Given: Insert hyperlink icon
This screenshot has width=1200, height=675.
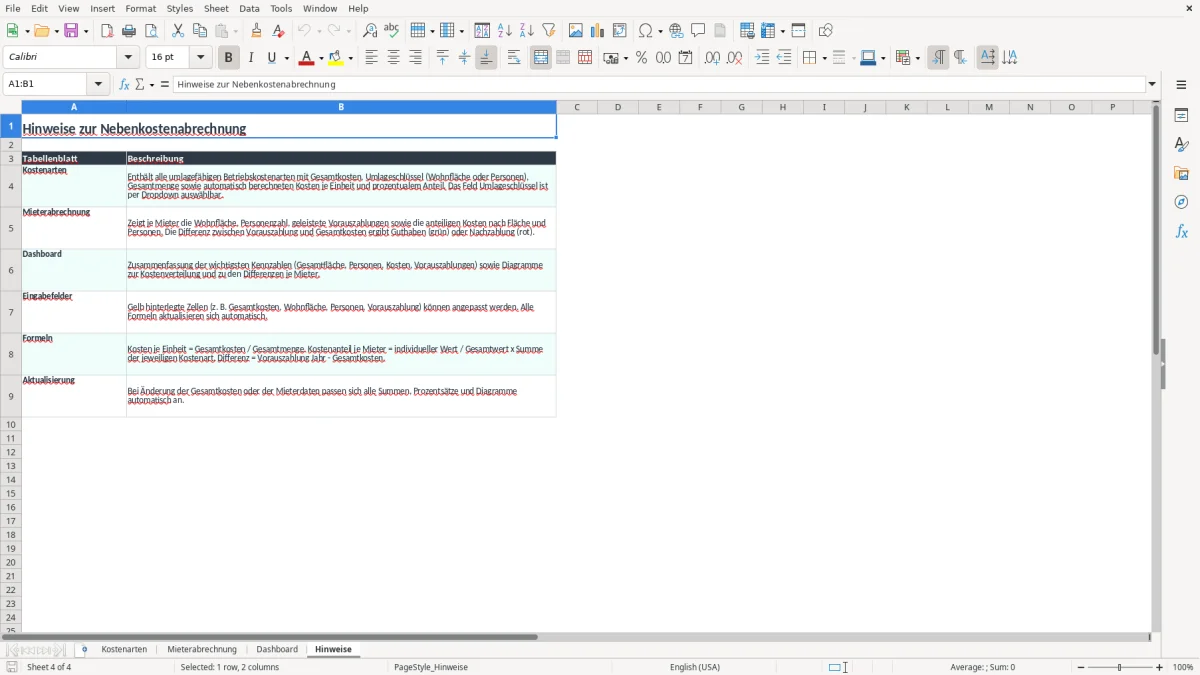Looking at the screenshot, I should (x=676, y=31).
